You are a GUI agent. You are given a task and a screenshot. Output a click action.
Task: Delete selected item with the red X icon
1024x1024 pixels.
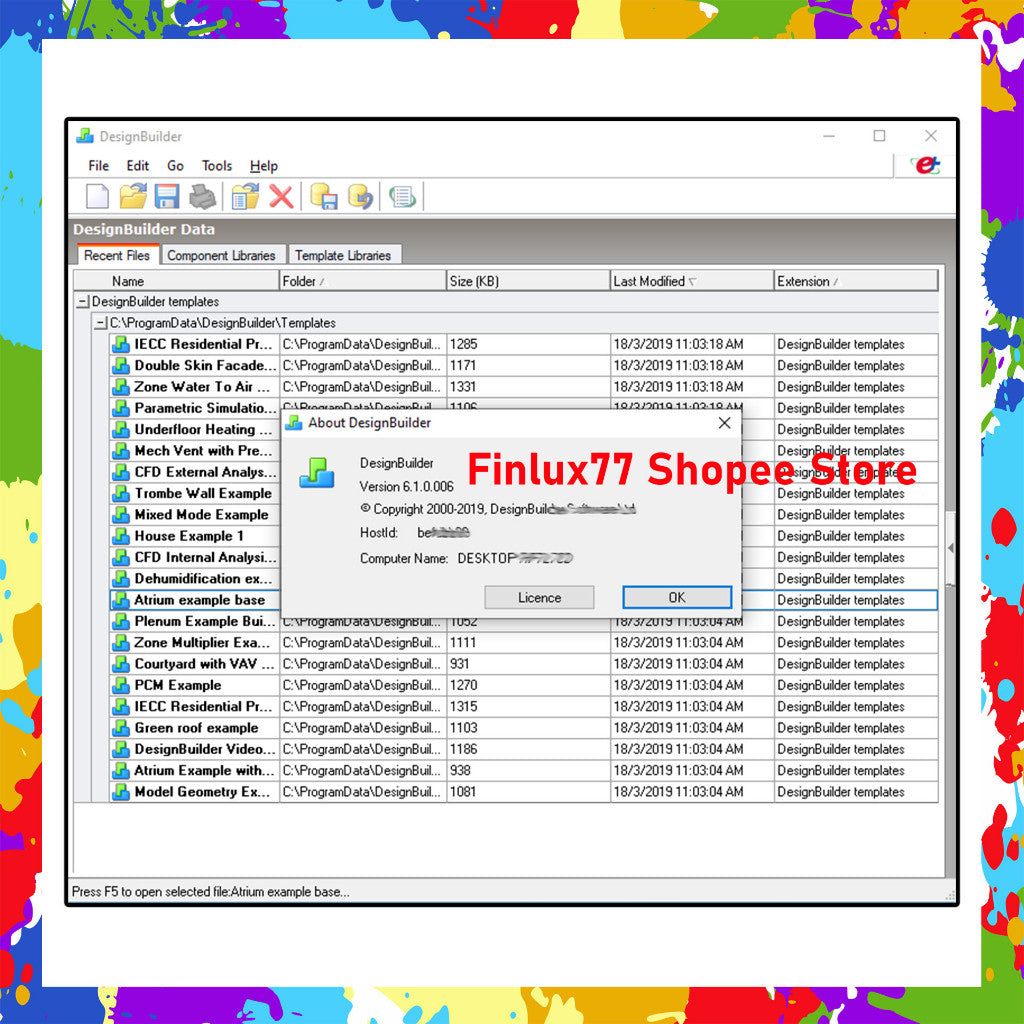pos(281,196)
